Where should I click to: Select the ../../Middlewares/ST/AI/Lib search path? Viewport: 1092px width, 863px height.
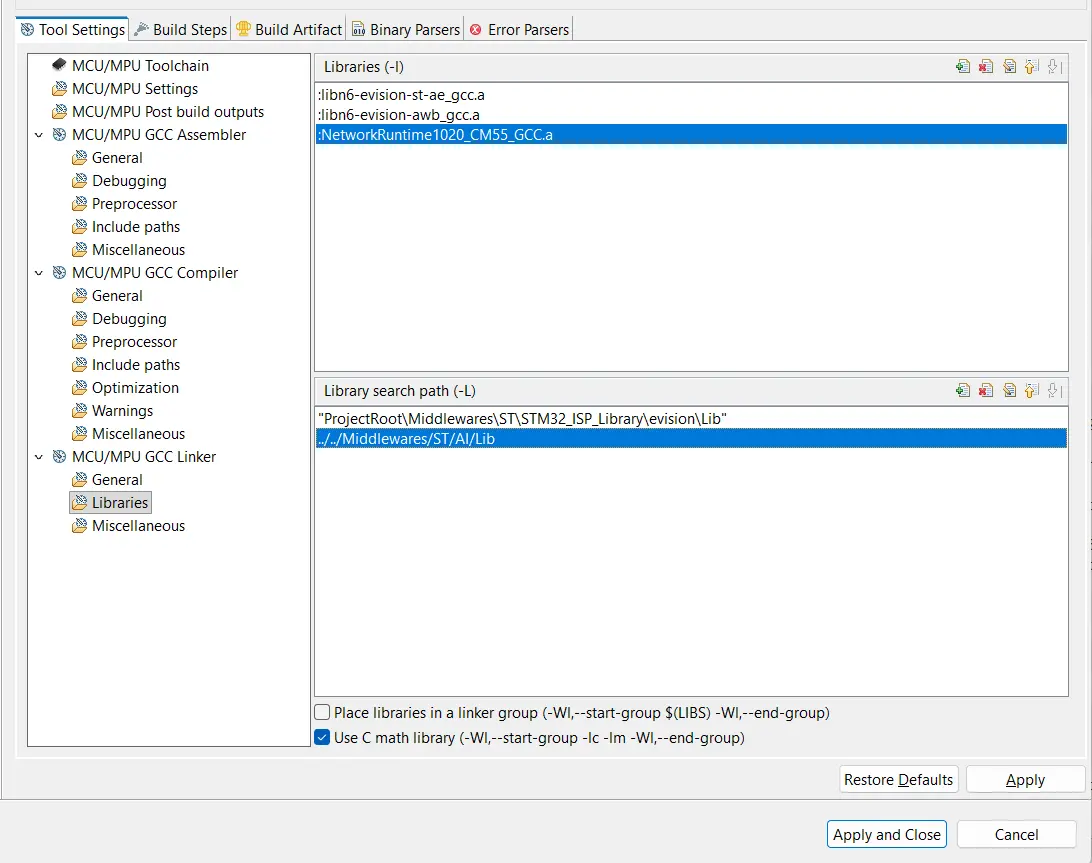691,438
